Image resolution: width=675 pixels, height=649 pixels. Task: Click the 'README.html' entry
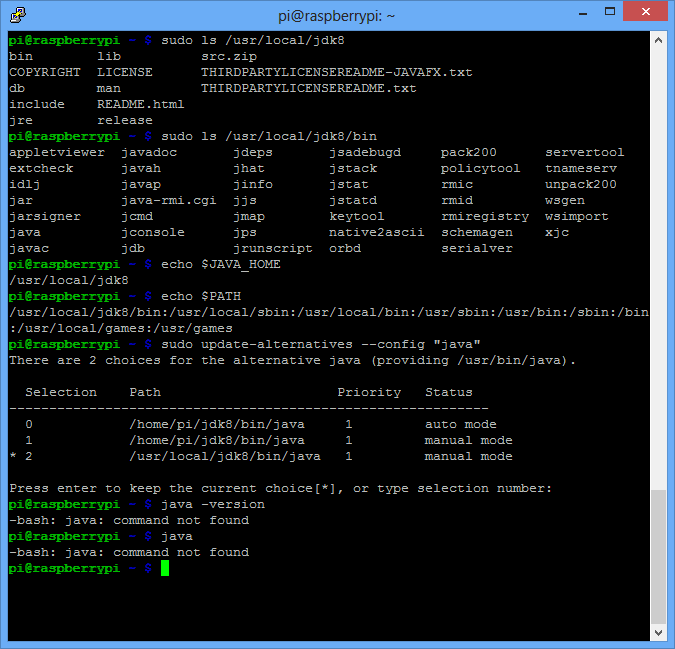pyautogui.click(x=140, y=104)
